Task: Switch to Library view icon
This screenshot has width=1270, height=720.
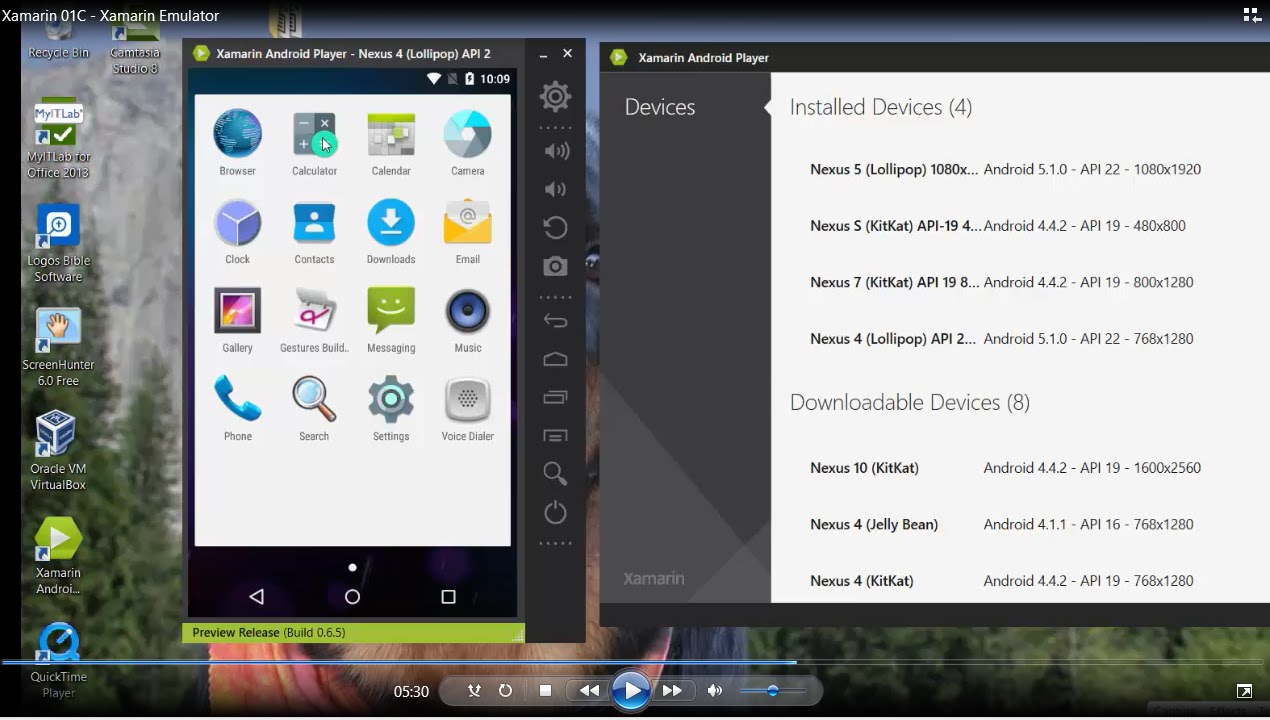Action: 1252,15
